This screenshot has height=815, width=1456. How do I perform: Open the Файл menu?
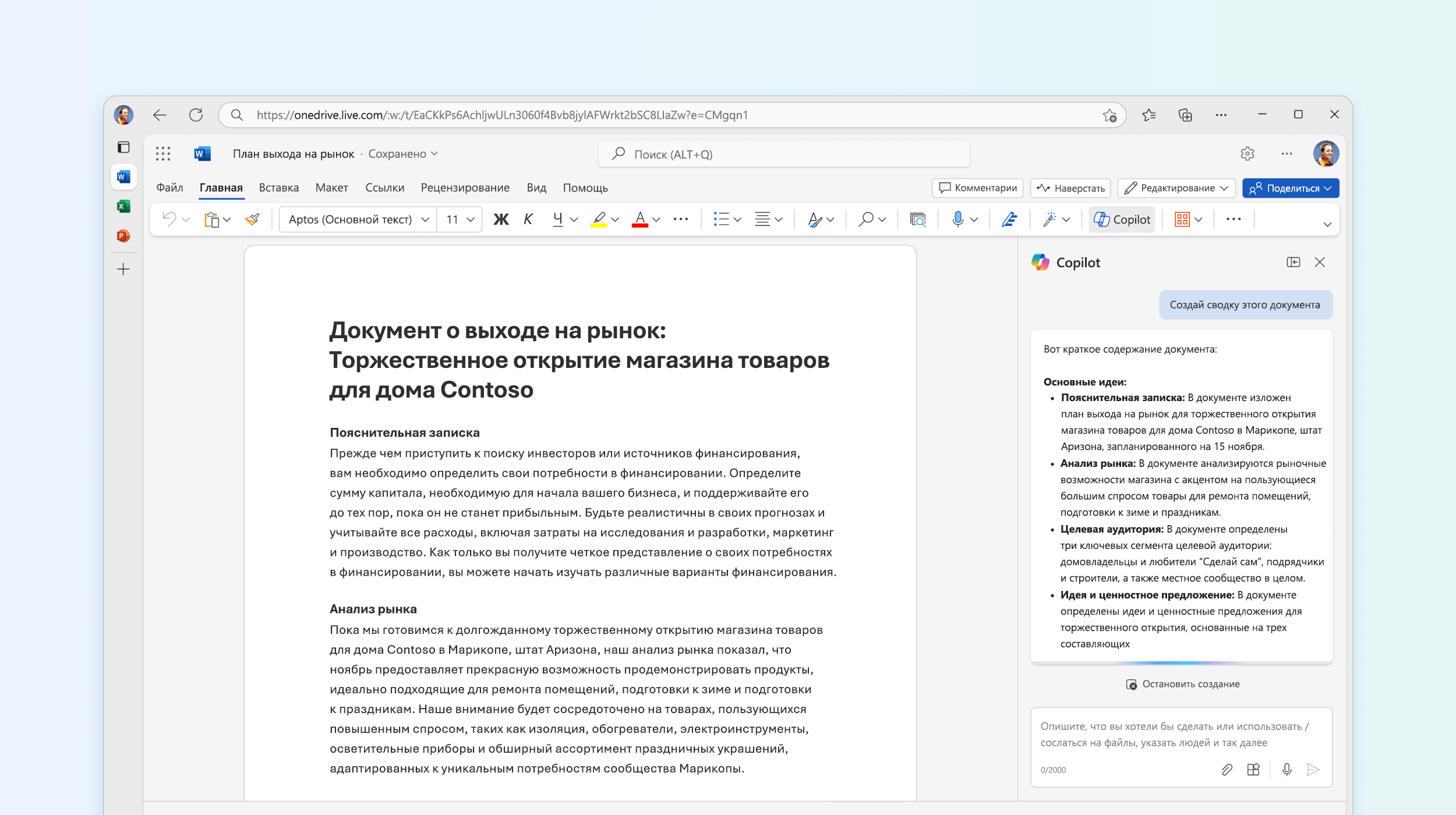tap(169, 187)
